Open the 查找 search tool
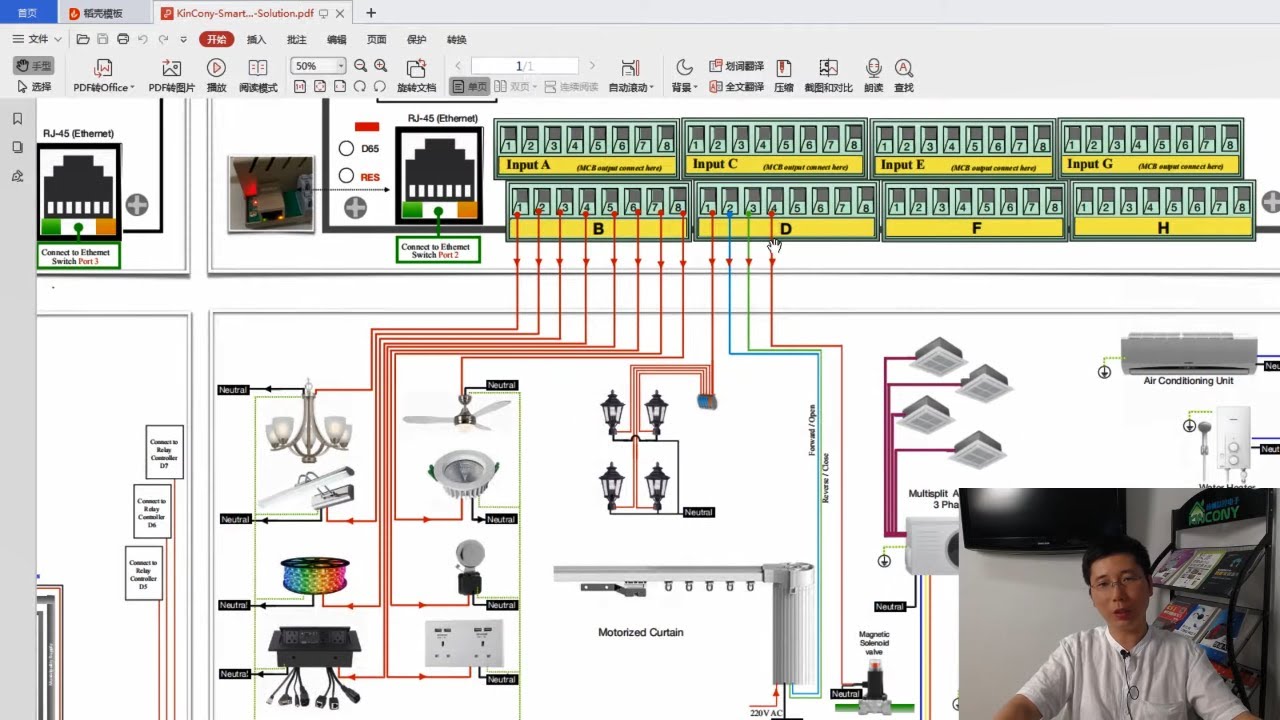 point(903,68)
